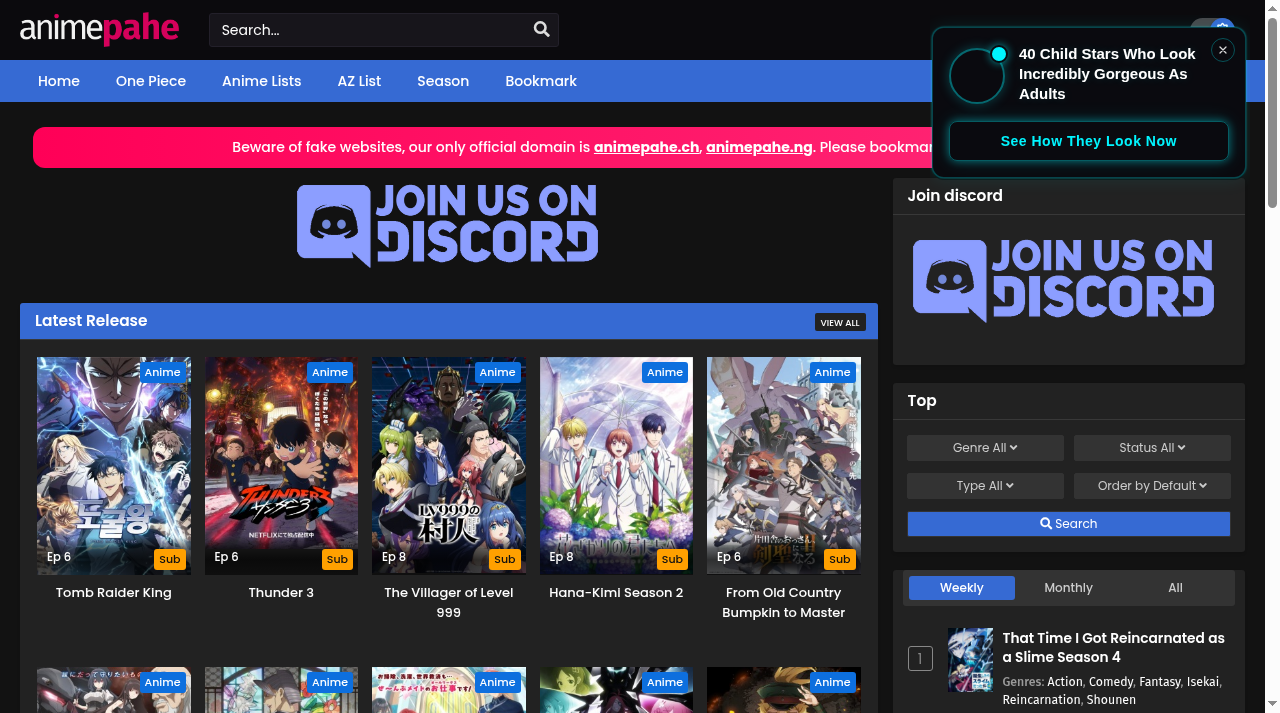Click the Discord banner in sidebar
This screenshot has width=1280, height=713.
click(x=1064, y=280)
